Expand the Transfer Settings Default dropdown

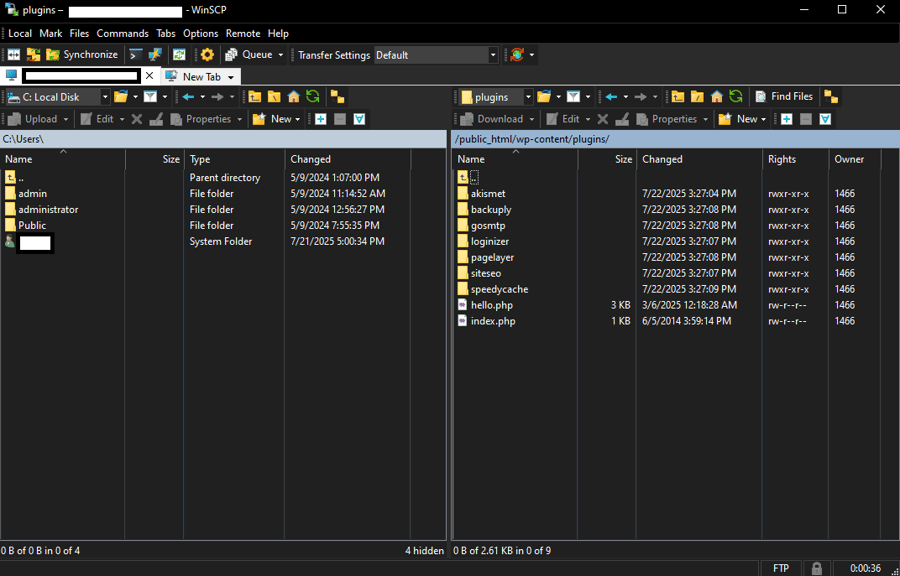click(x=492, y=55)
